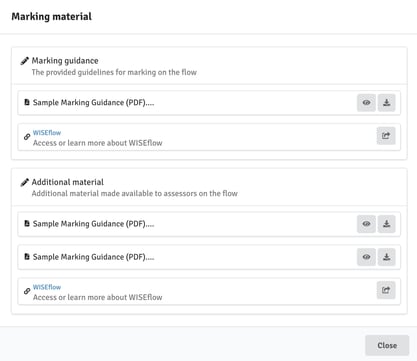Click pencil icon beside Additional material heading
Viewport: 417px width, 361px height.
point(25,182)
